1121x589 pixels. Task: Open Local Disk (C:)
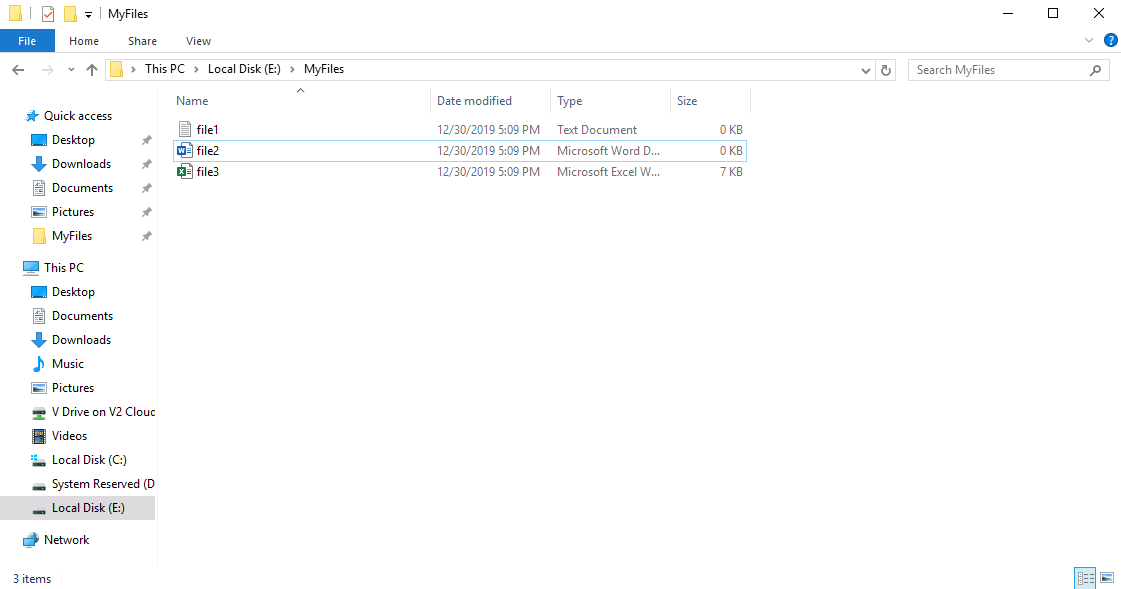click(89, 460)
